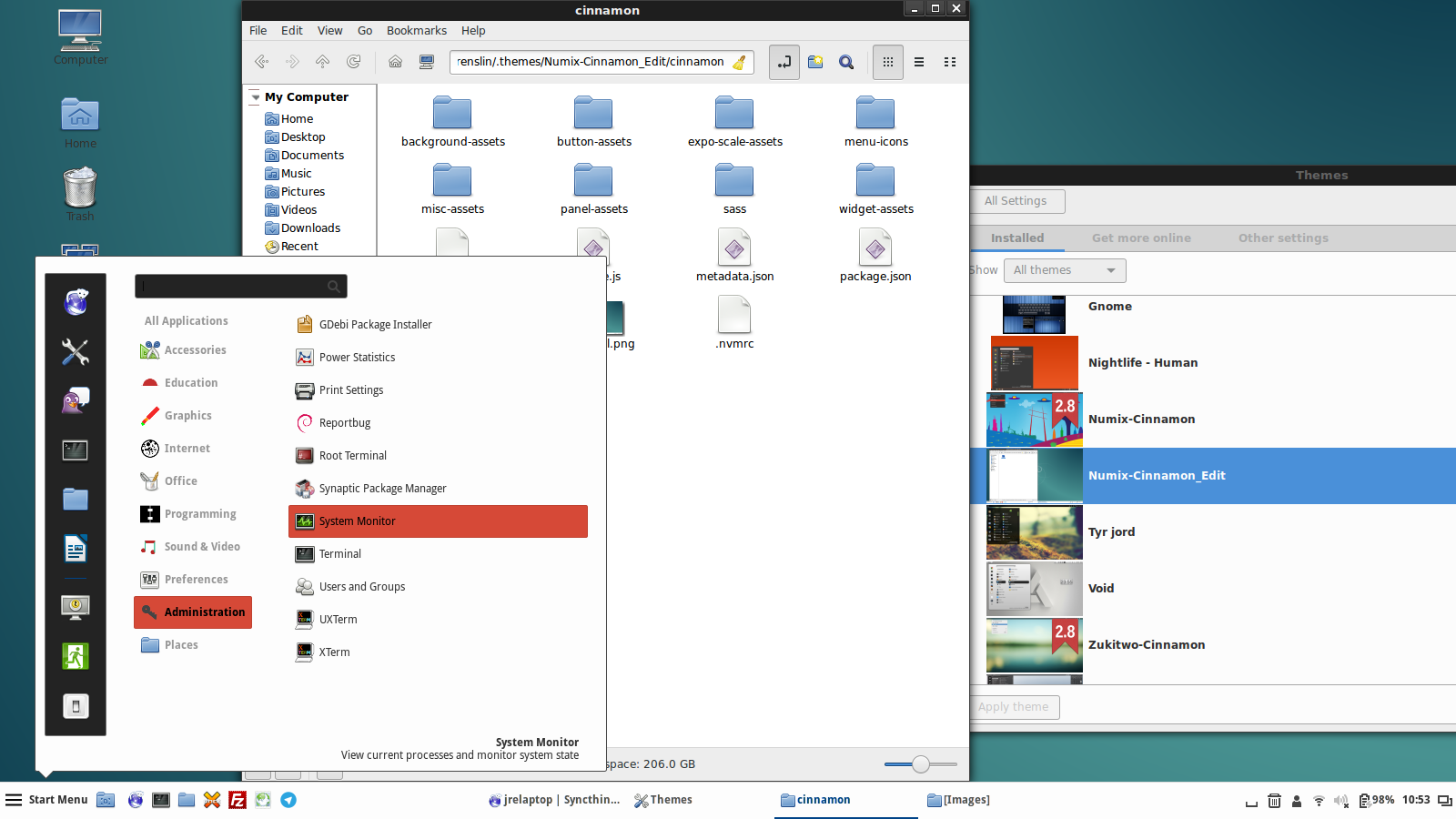This screenshot has height=819, width=1456.
Task: Open the All themes dropdown
Action: [1064, 270]
